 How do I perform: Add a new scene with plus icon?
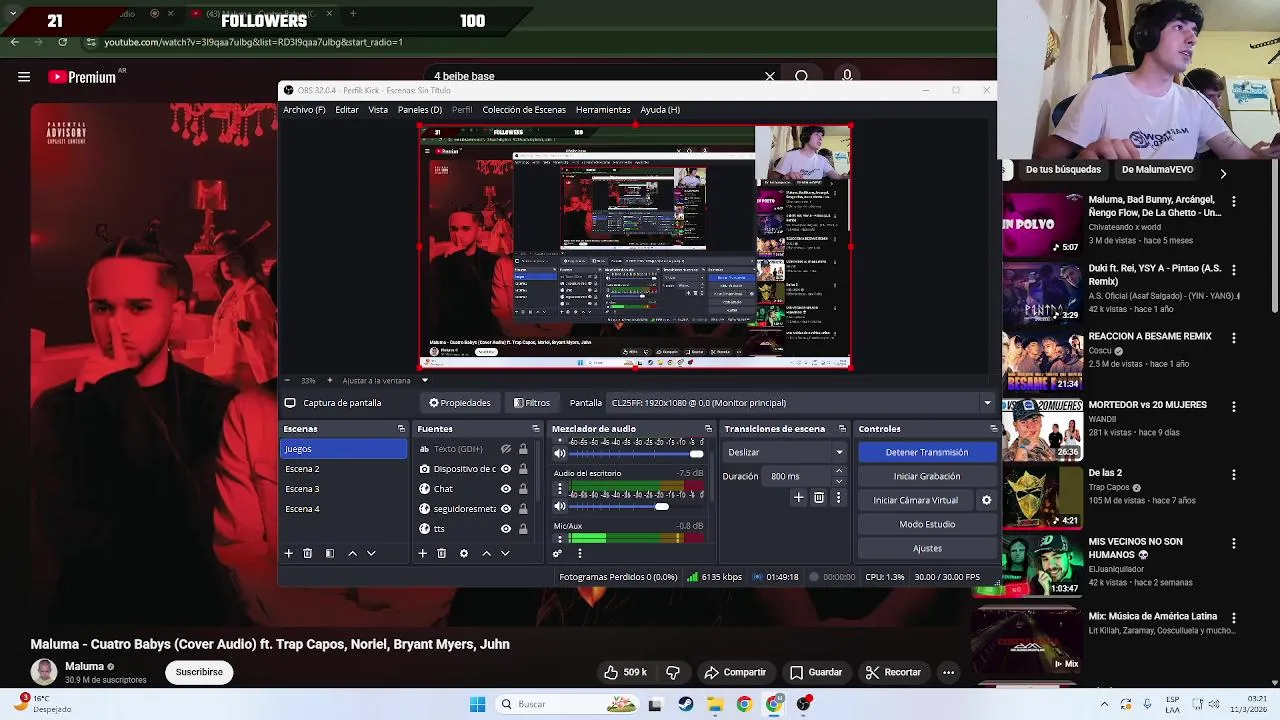(x=289, y=553)
